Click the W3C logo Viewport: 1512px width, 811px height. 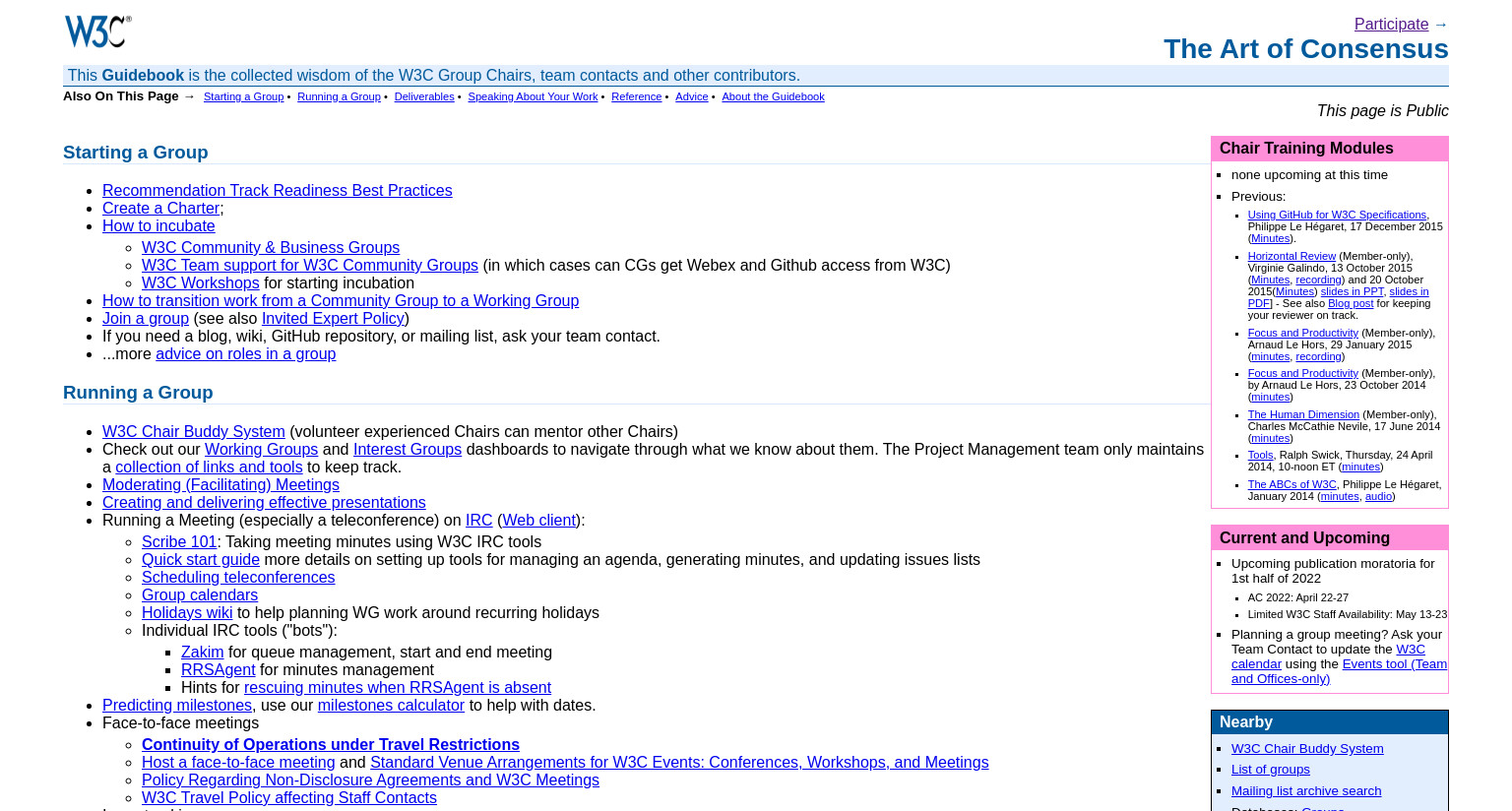point(97,31)
